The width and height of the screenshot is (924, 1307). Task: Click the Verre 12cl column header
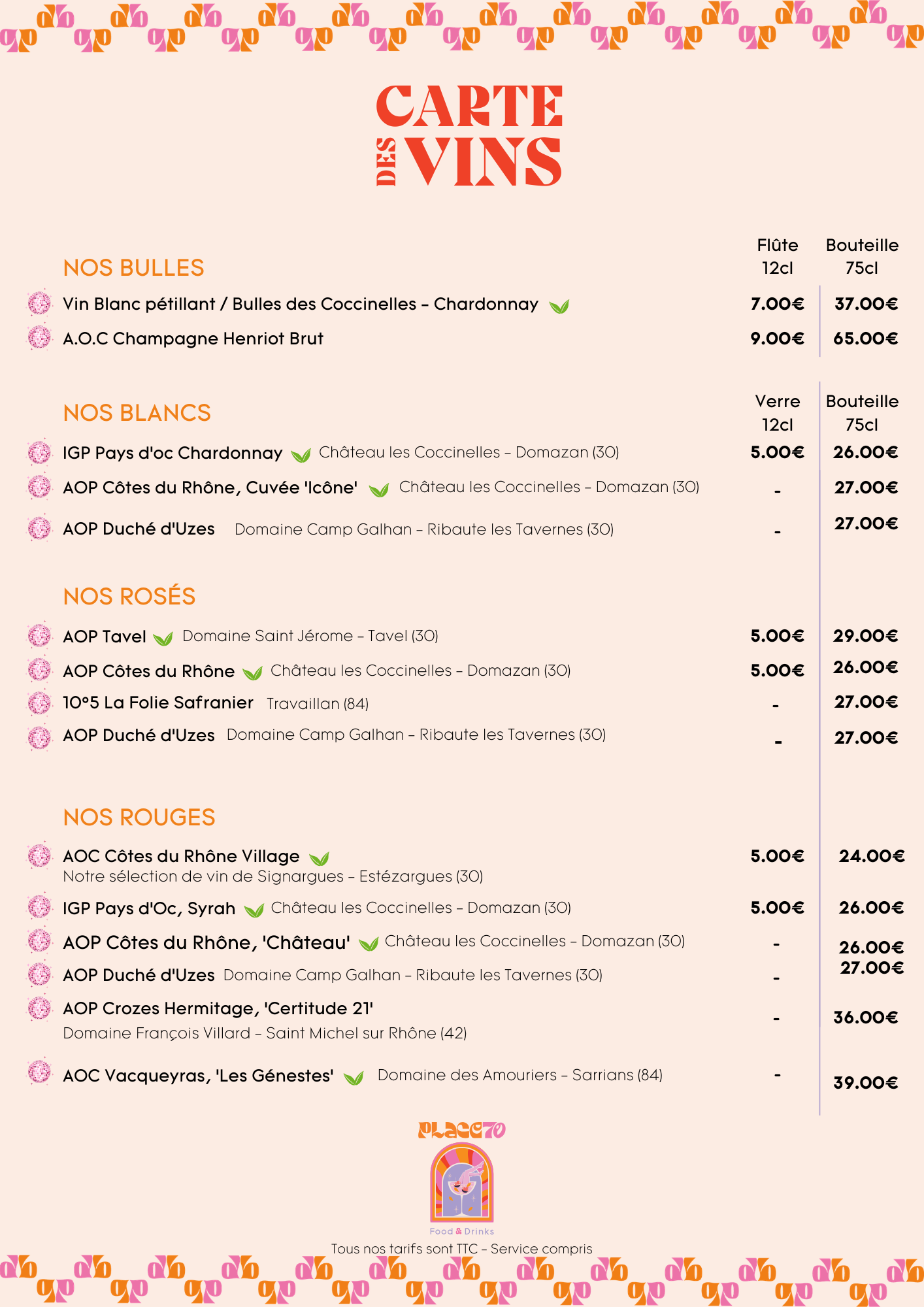[x=777, y=412]
